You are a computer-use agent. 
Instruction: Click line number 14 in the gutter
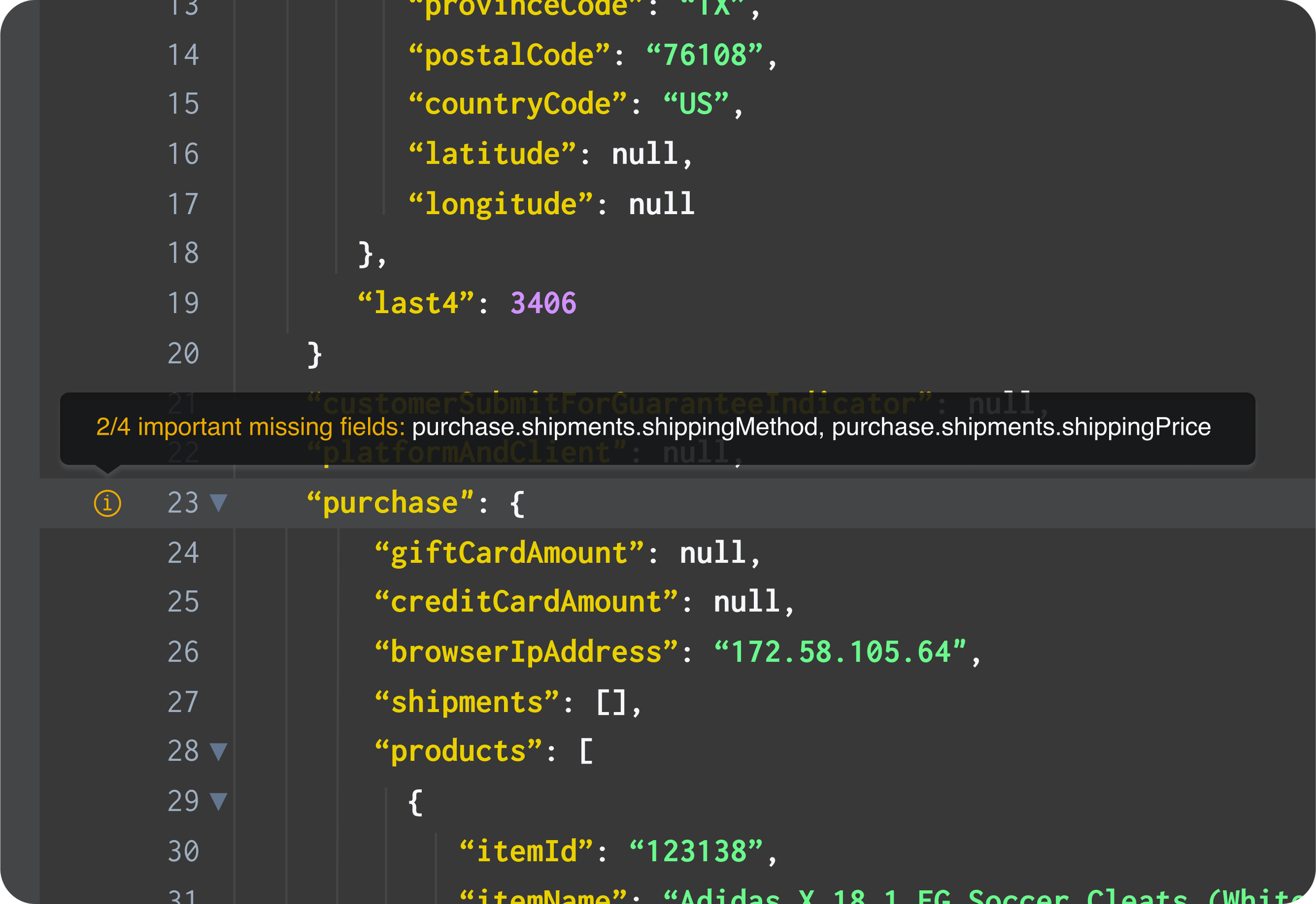click(x=183, y=55)
